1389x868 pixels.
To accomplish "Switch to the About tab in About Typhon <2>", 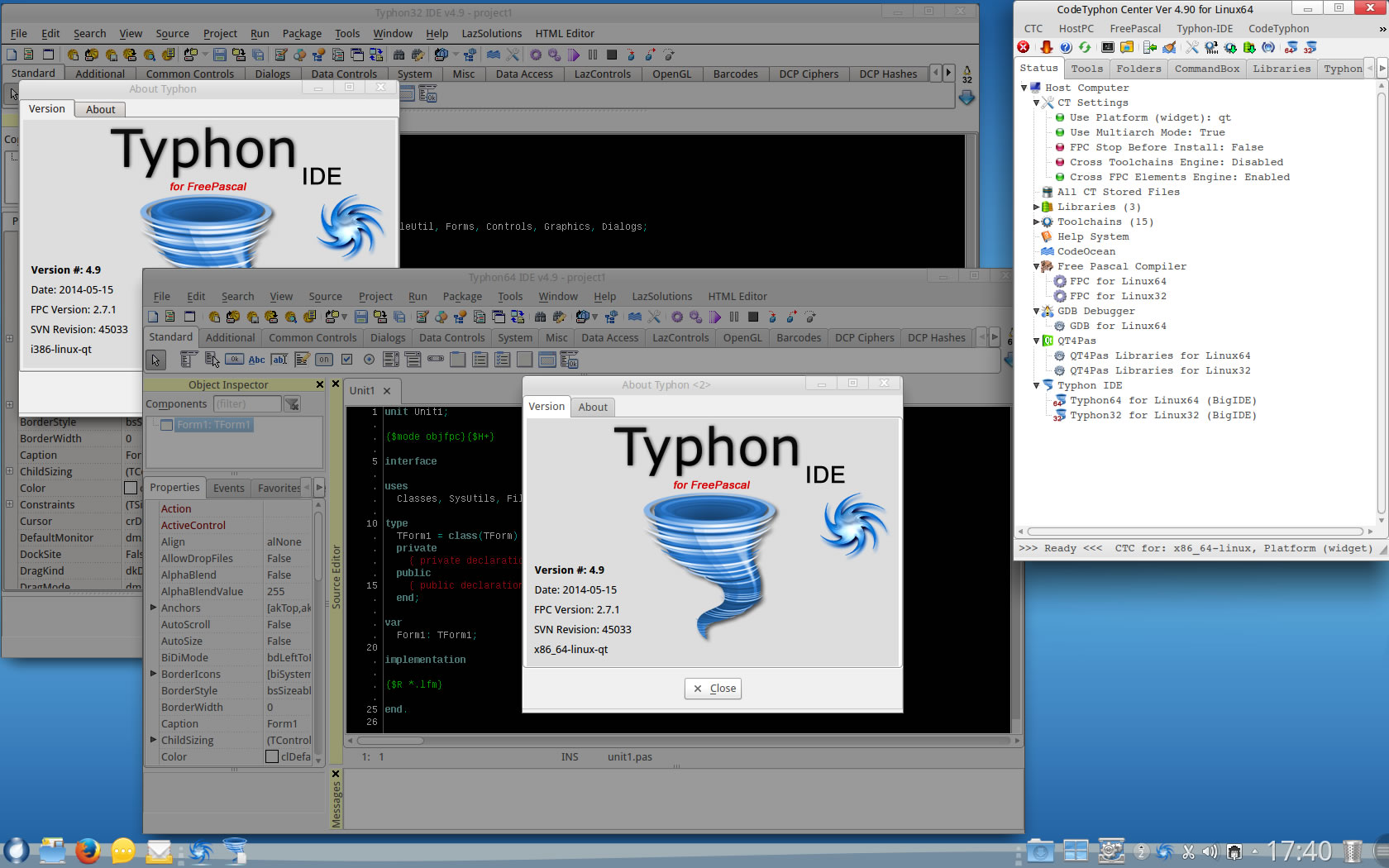I will [x=593, y=407].
